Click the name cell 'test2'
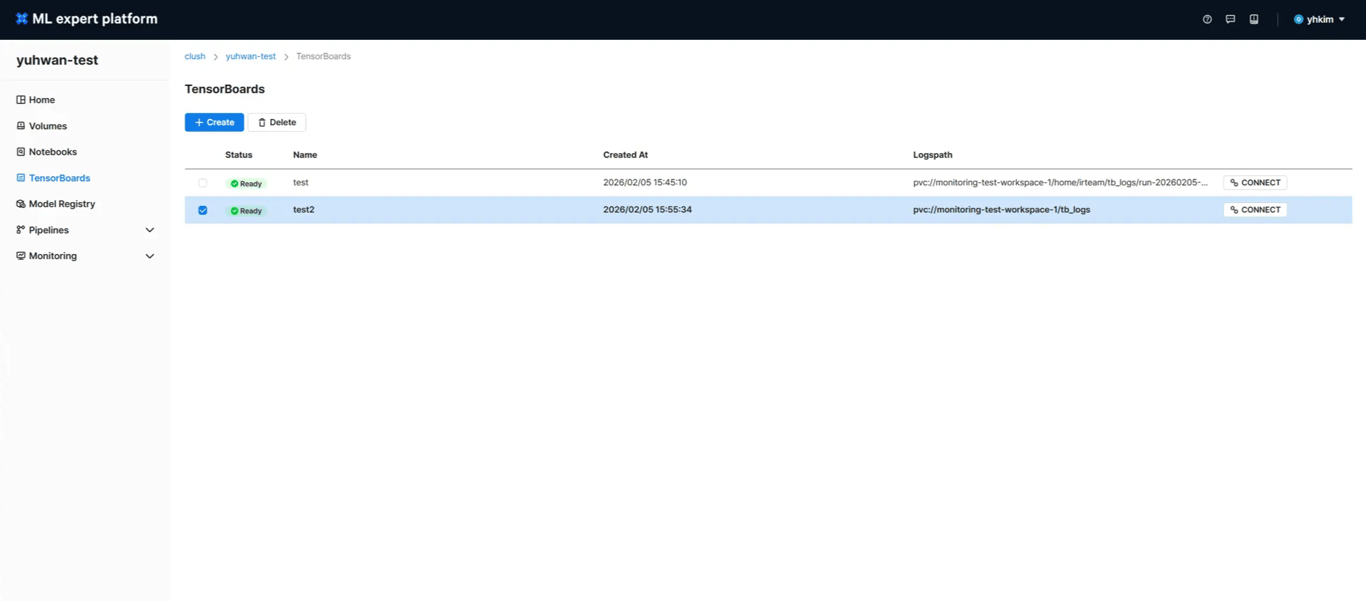1366x601 pixels. point(304,210)
